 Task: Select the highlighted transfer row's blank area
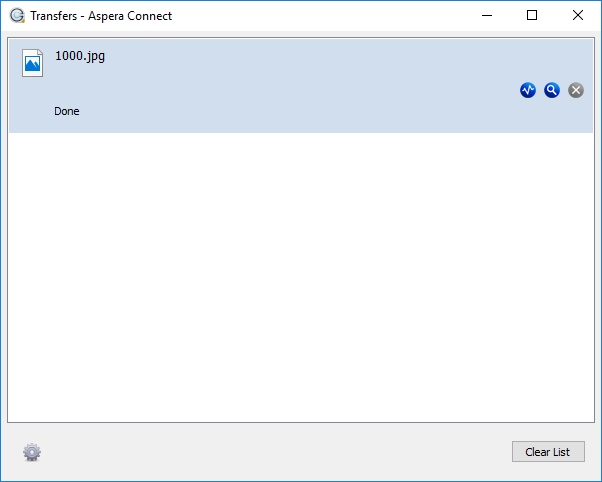point(300,70)
